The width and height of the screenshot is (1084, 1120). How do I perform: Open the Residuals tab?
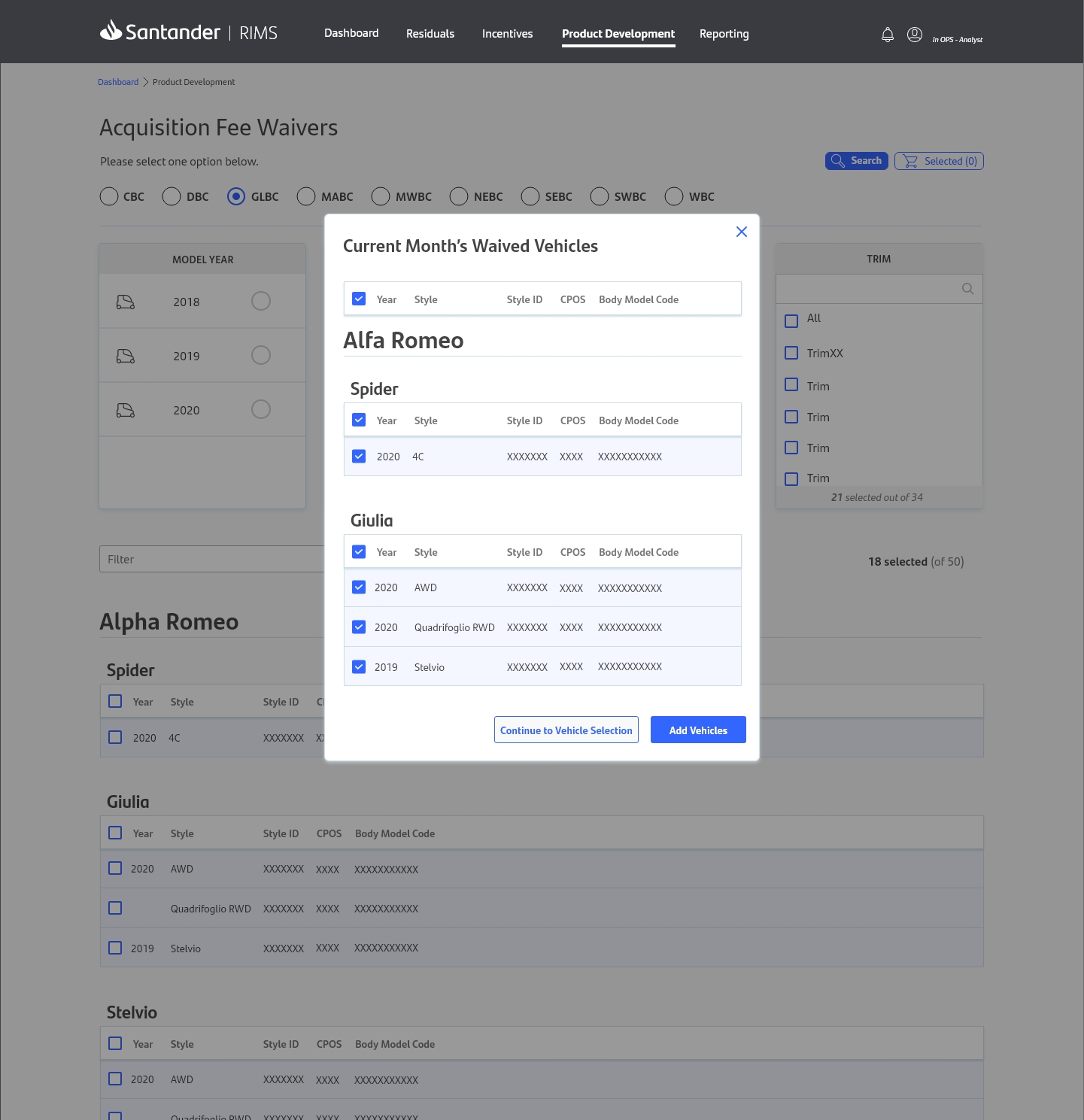(x=430, y=34)
